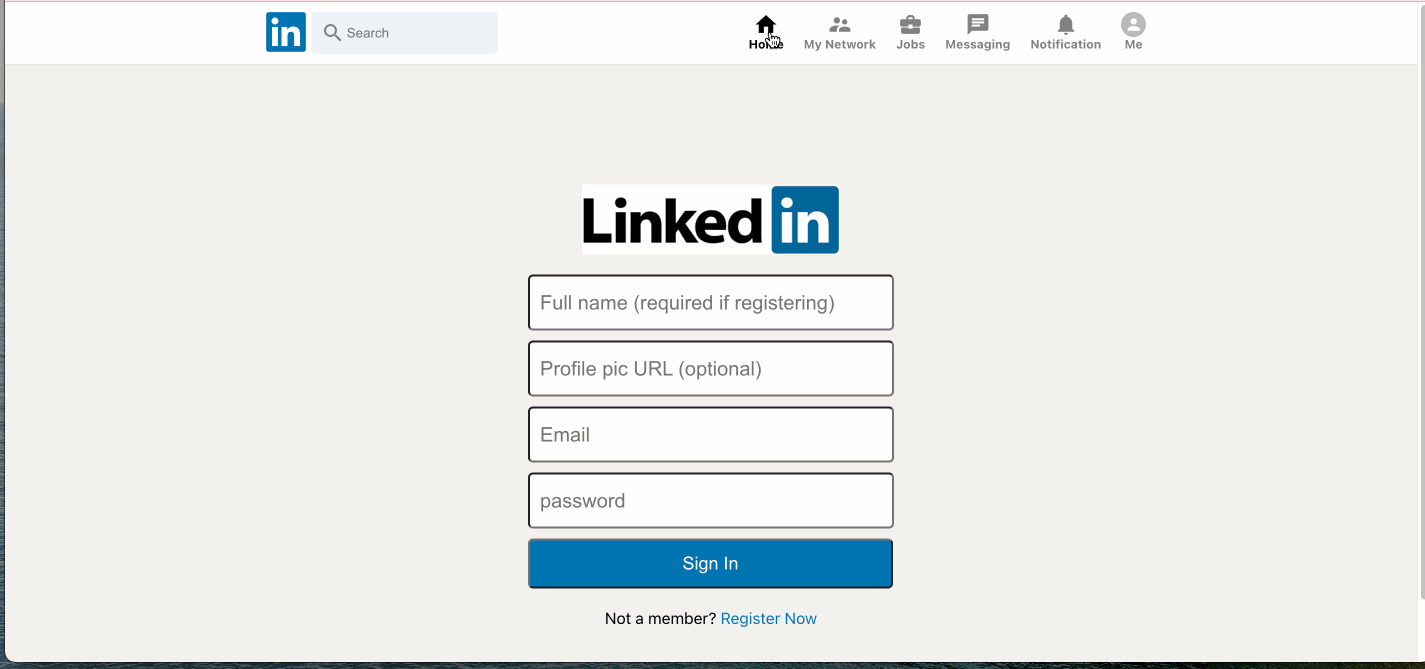Click the Full name input field
Screen dimensions: 1425x669
pos(711,302)
